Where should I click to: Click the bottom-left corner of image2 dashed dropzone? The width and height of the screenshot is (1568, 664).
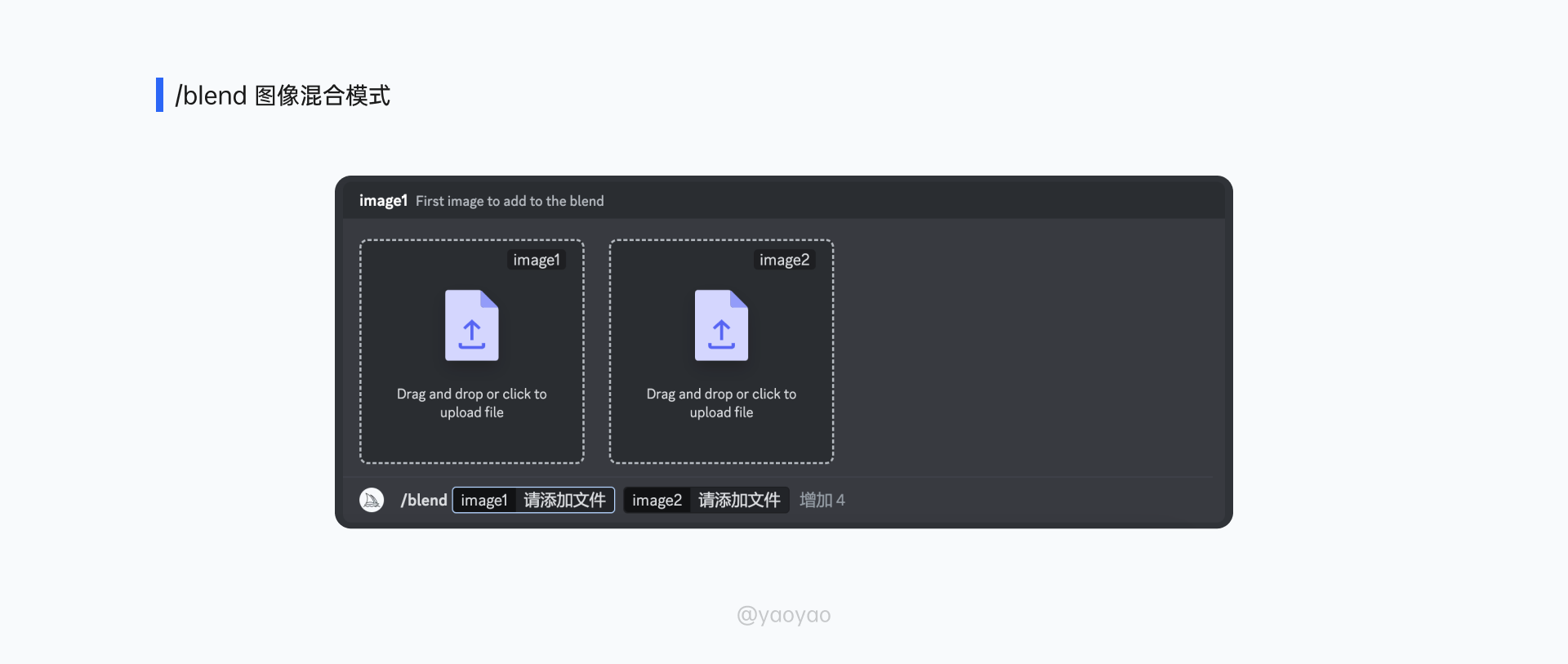pos(612,461)
